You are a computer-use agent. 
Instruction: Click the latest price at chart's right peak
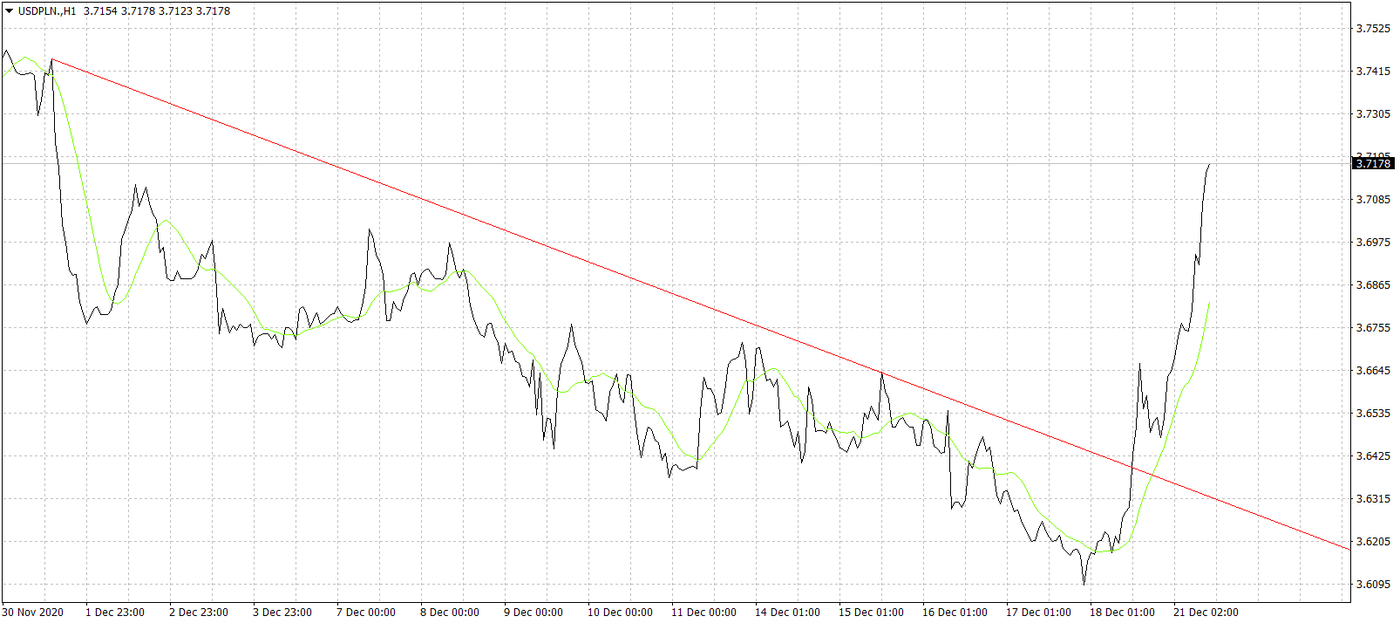(x=1210, y=164)
